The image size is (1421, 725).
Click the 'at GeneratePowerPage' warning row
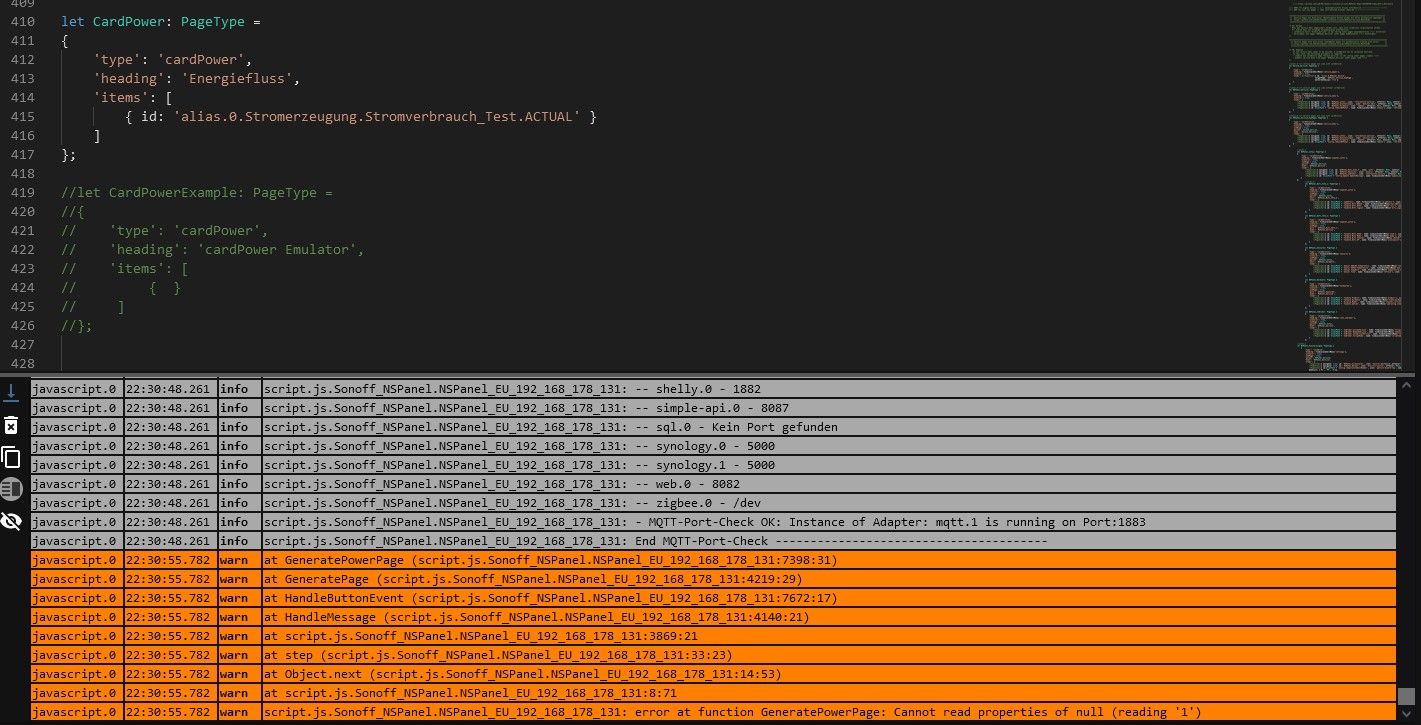[x=713, y=559]
